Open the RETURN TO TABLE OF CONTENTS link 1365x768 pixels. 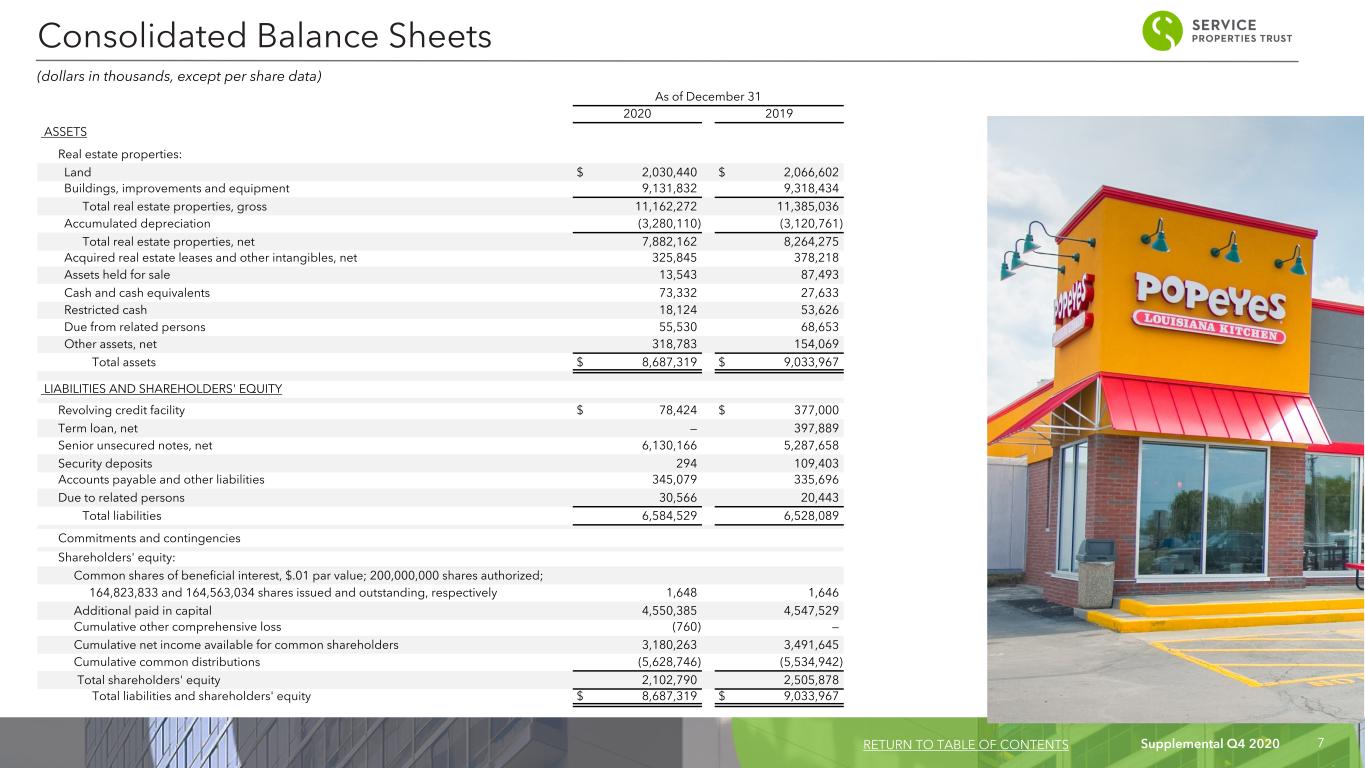964,745
